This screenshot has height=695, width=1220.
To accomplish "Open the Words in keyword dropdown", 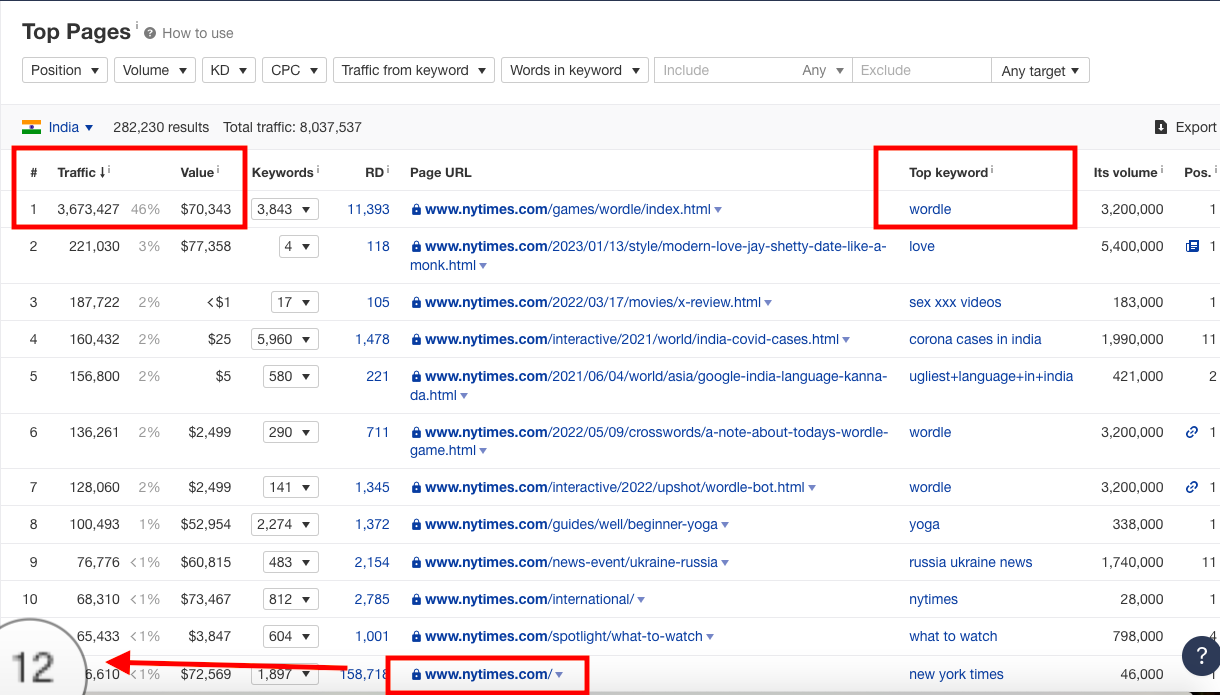I will [575, 70].
